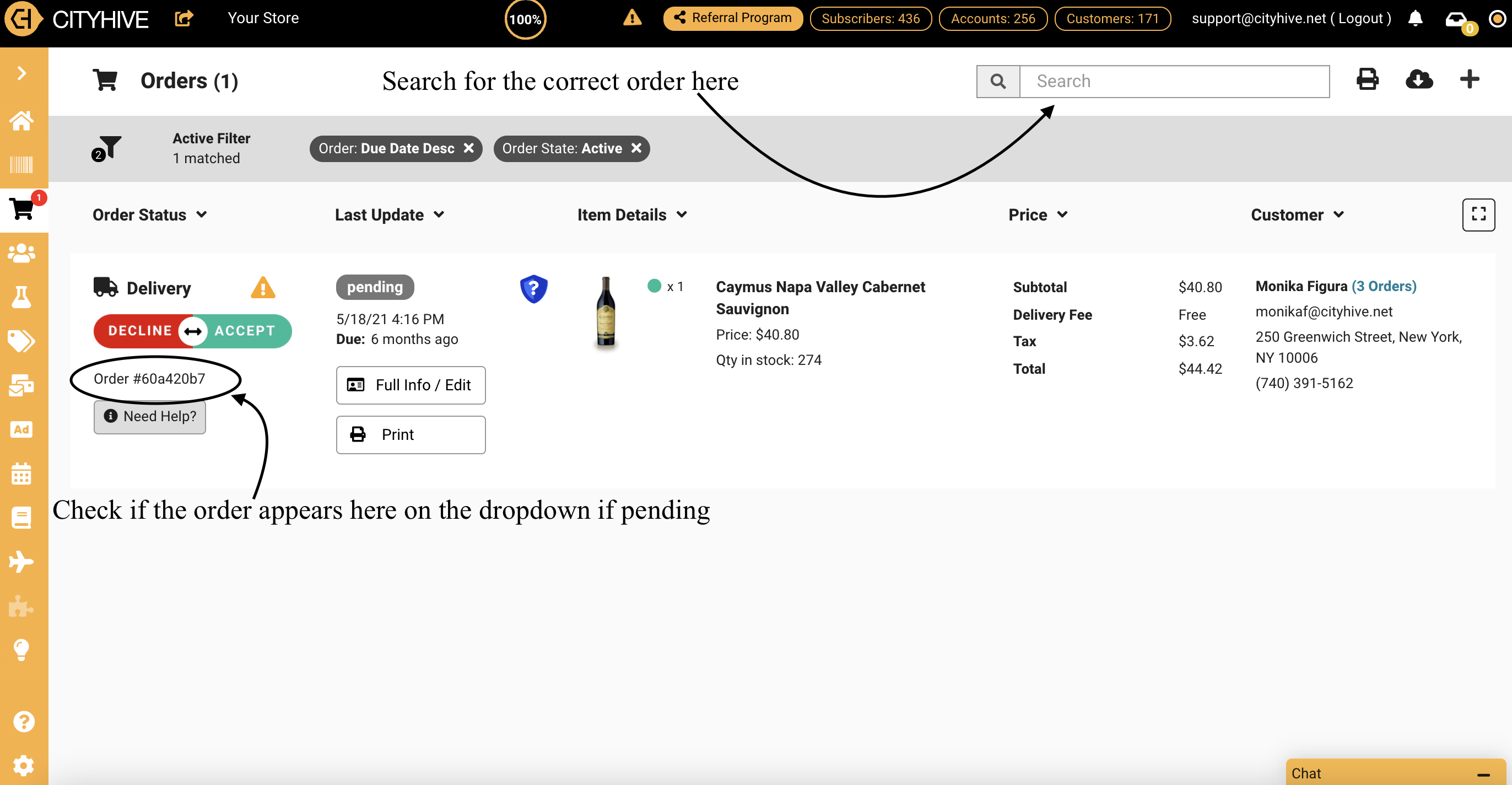Open the barcode inventory section
The height and width of the screenshot is (785, 1512).
point(21,165)
